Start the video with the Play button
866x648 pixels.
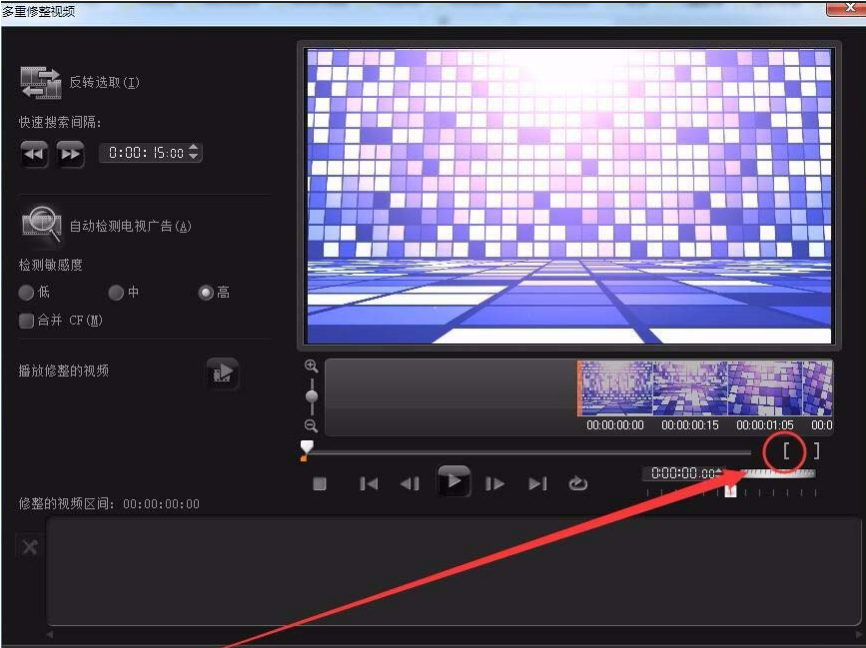click(454, 481)
